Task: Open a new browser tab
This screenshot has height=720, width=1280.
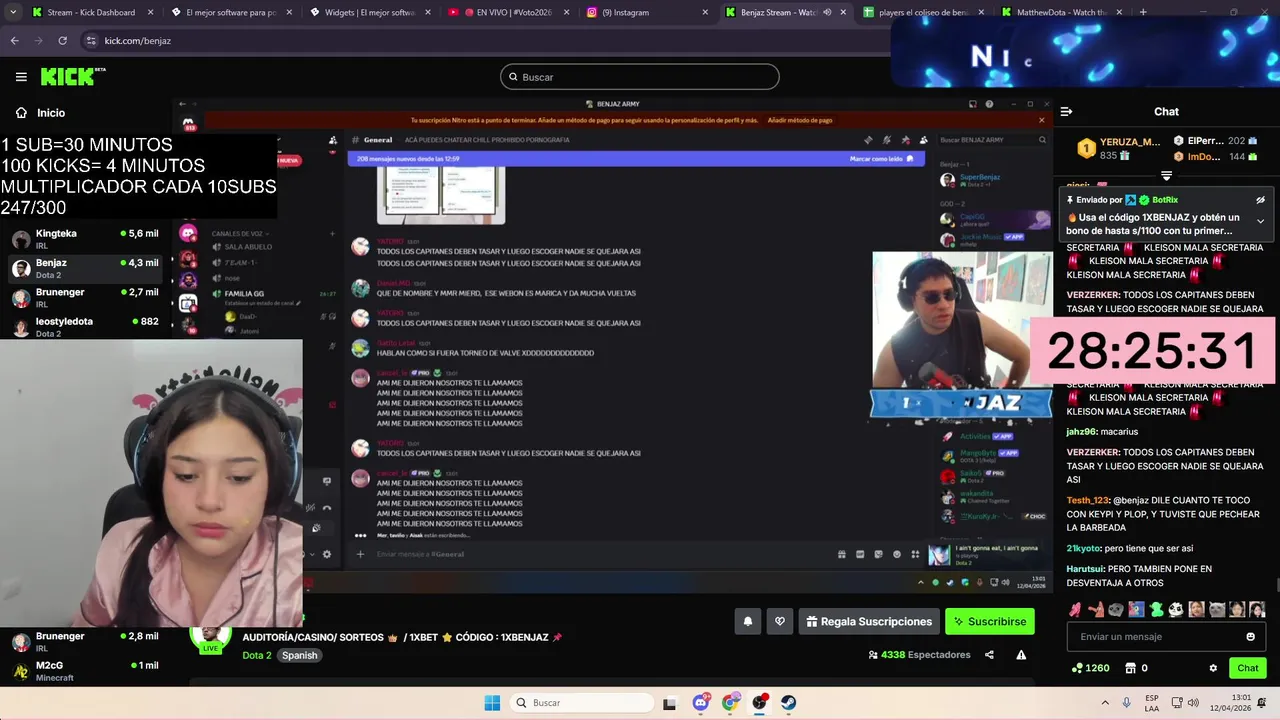Action: tap(1143, 12)
